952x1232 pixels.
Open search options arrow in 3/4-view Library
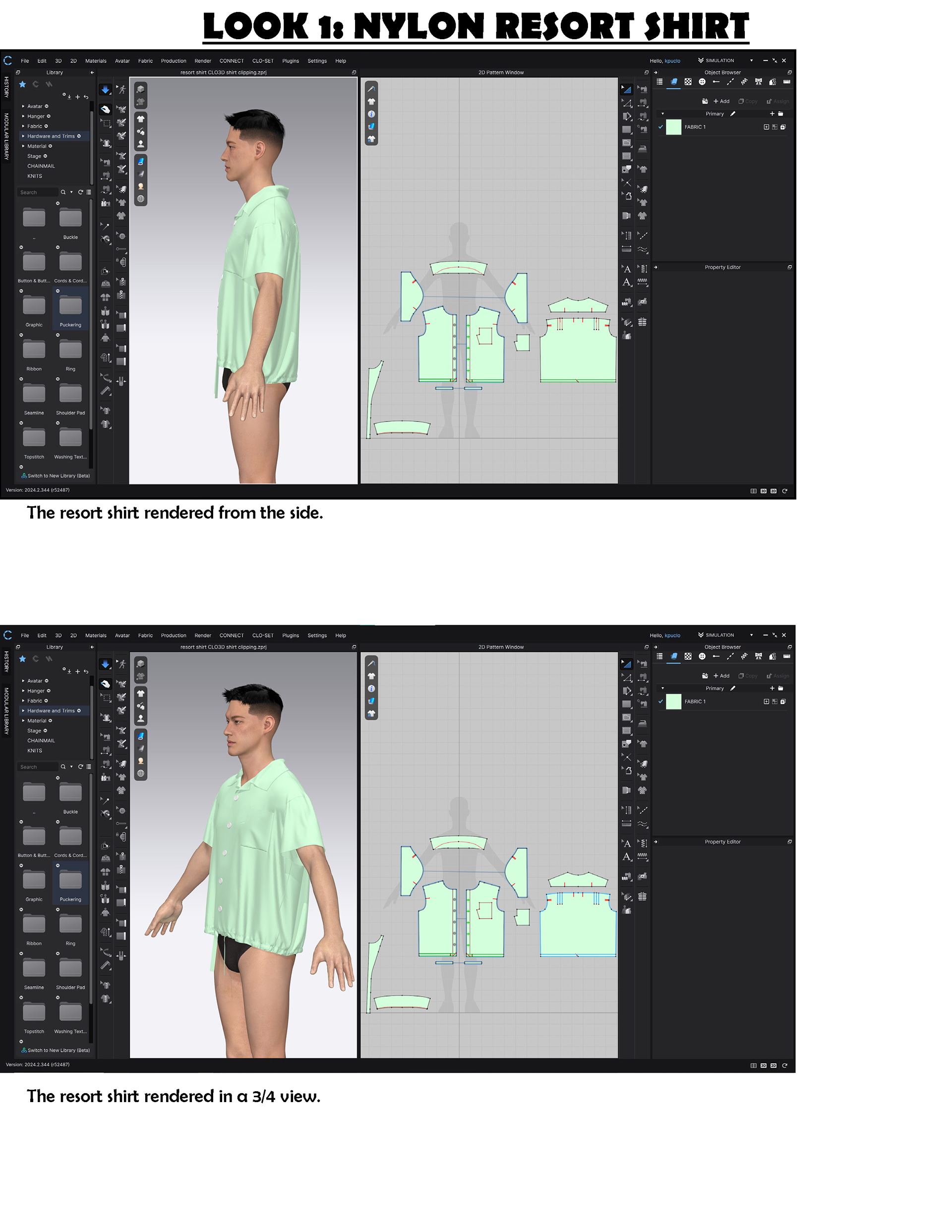click(x=71, y=766)
